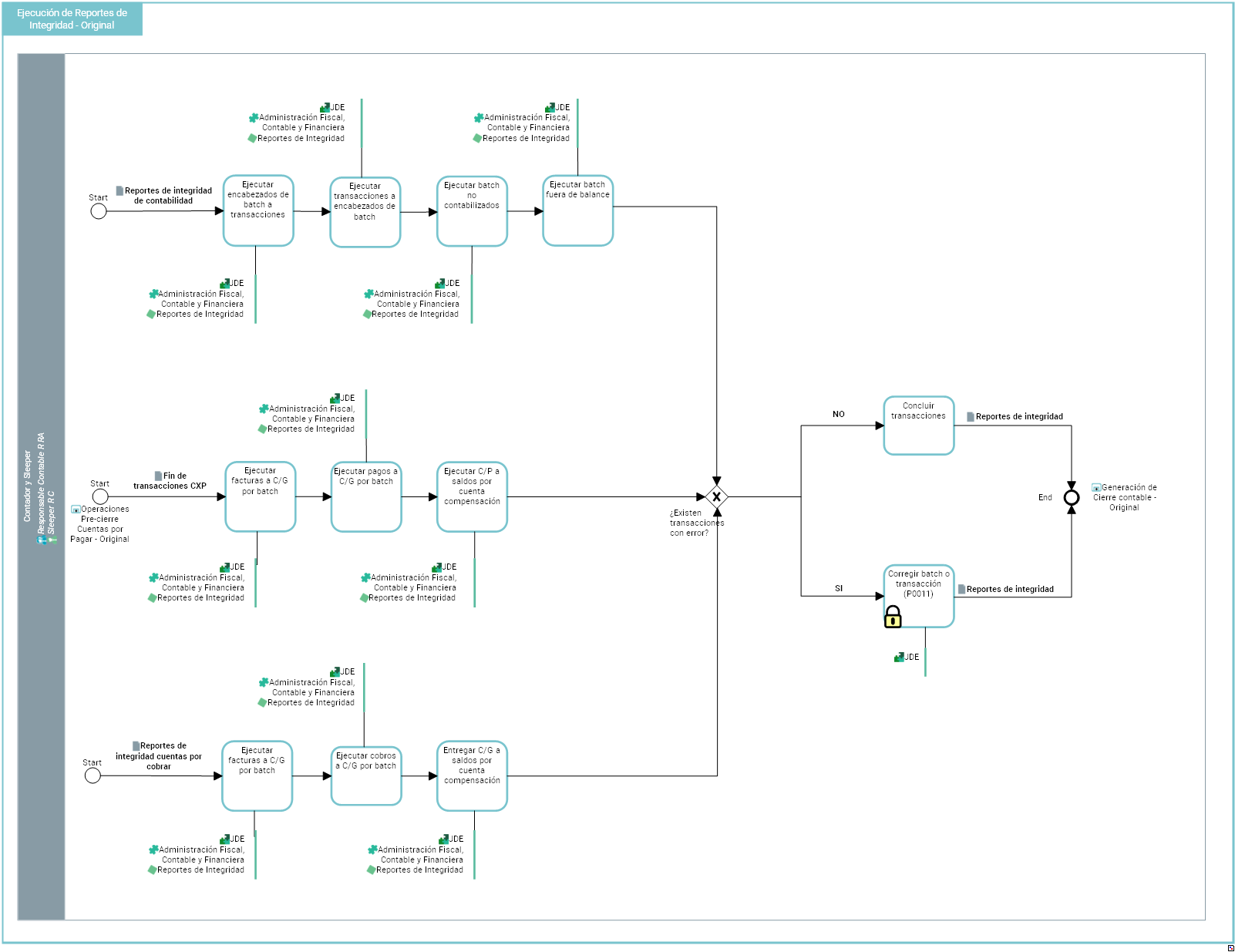Select the 'Ejecutar cobros a C/G por batch' task
1235x952 pixels.
[366, 775]
